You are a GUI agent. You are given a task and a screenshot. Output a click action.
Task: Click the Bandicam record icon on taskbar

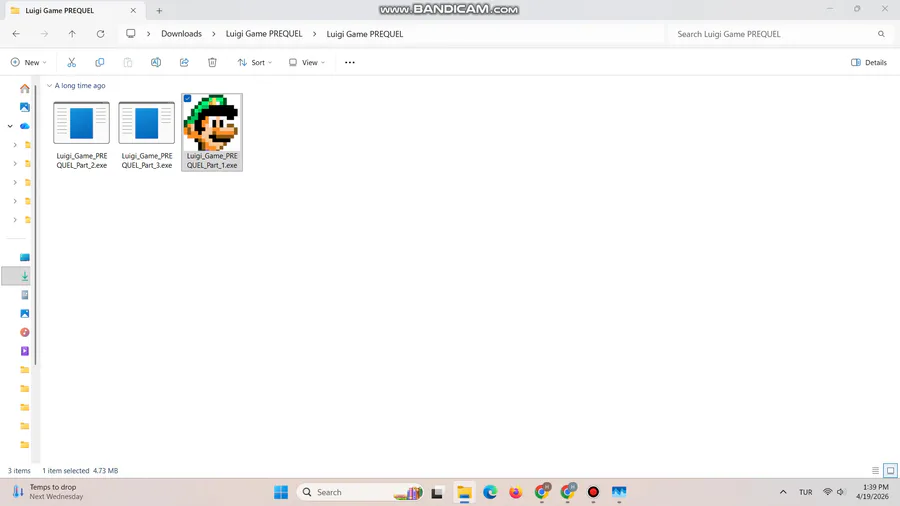pos(593,492)
